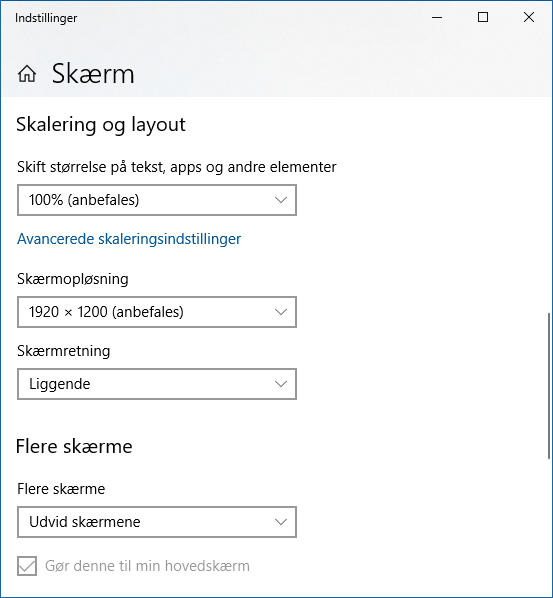Viewport: 553px width, 598px height.
Task: Click the chevron arrow on Udvid skærmene box
Action: 281,522
